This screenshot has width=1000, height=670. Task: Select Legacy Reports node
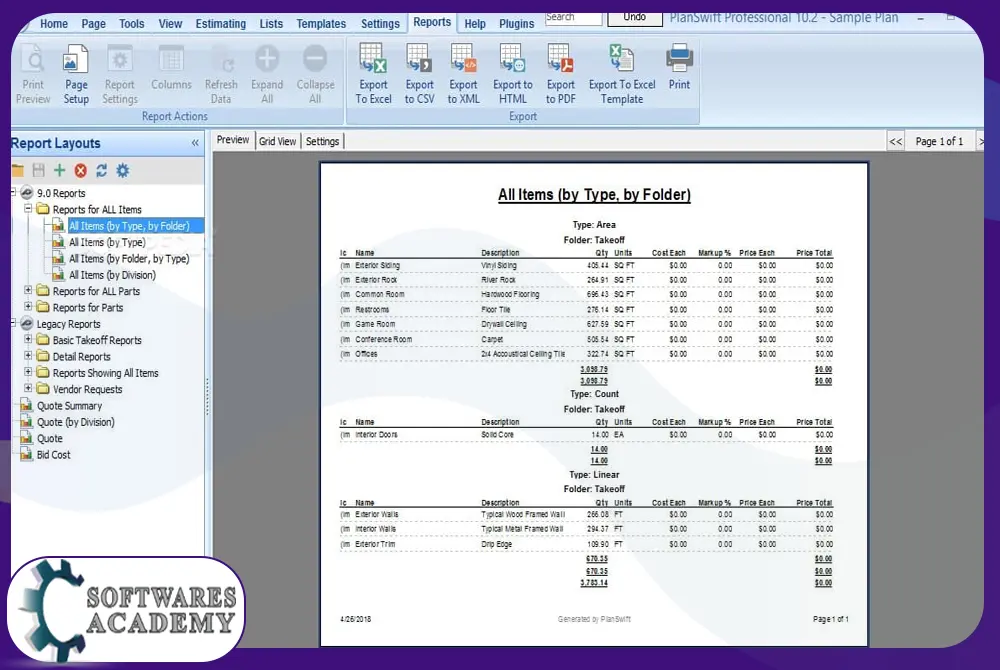[x=68, y=324]
